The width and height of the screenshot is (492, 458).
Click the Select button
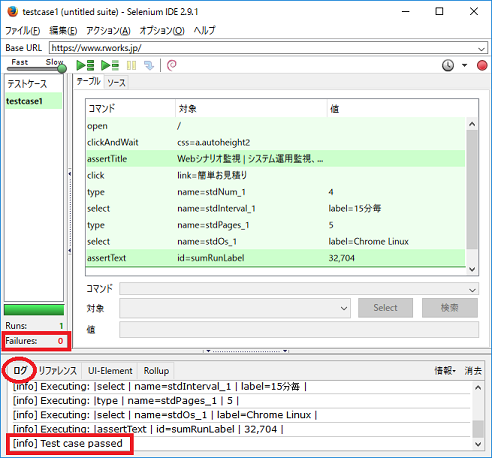[x=385, y=308]
